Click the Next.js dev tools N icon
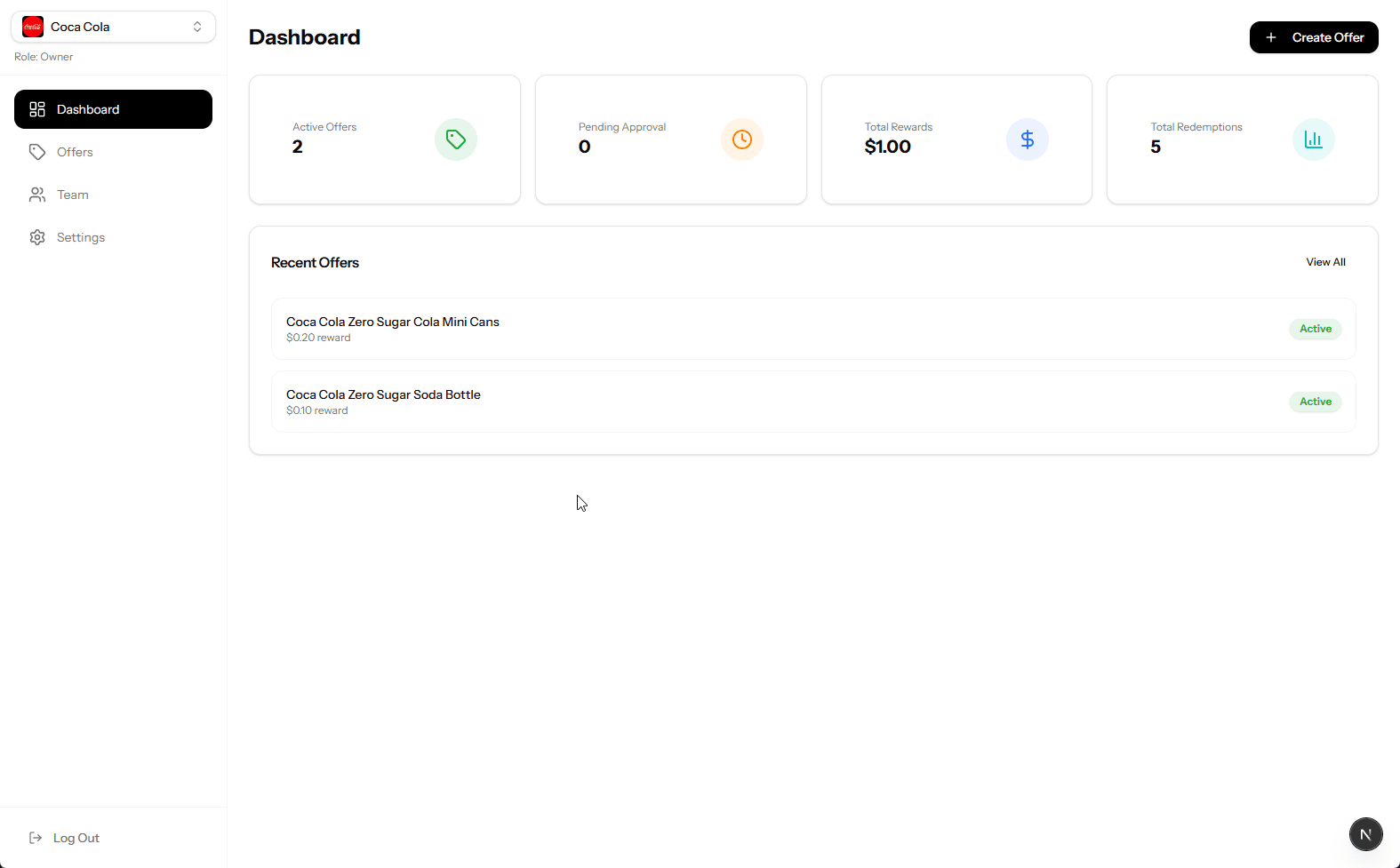The height and width of the screenshot is (868, 1400). click(x=1366, y=834)
